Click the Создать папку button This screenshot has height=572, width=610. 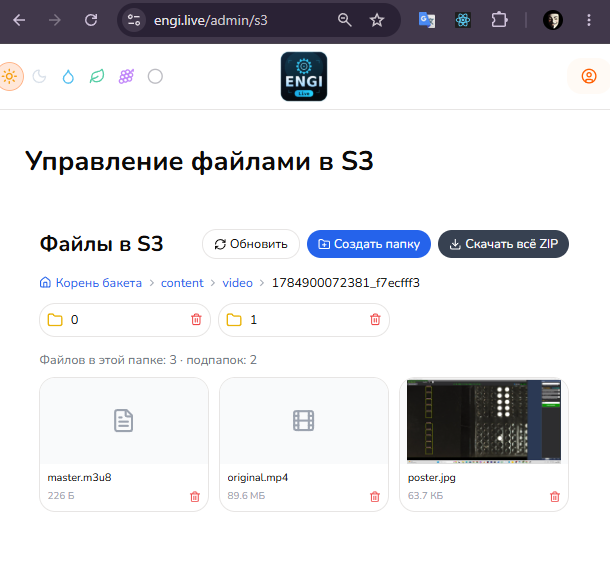[x=369, y=244]
